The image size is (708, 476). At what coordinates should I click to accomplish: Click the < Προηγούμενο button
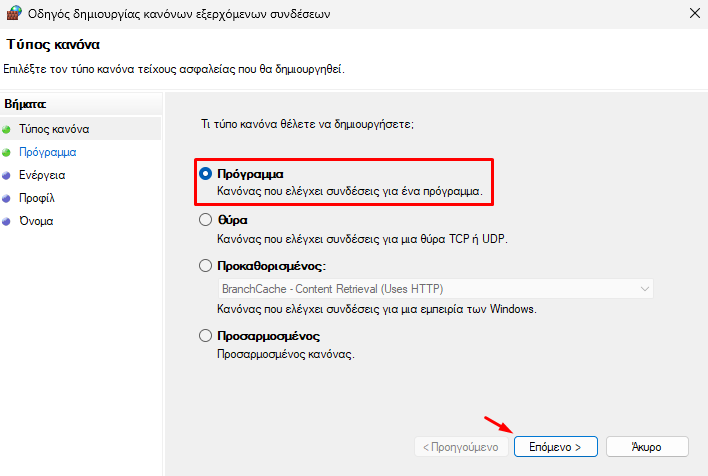coord(461,447)
